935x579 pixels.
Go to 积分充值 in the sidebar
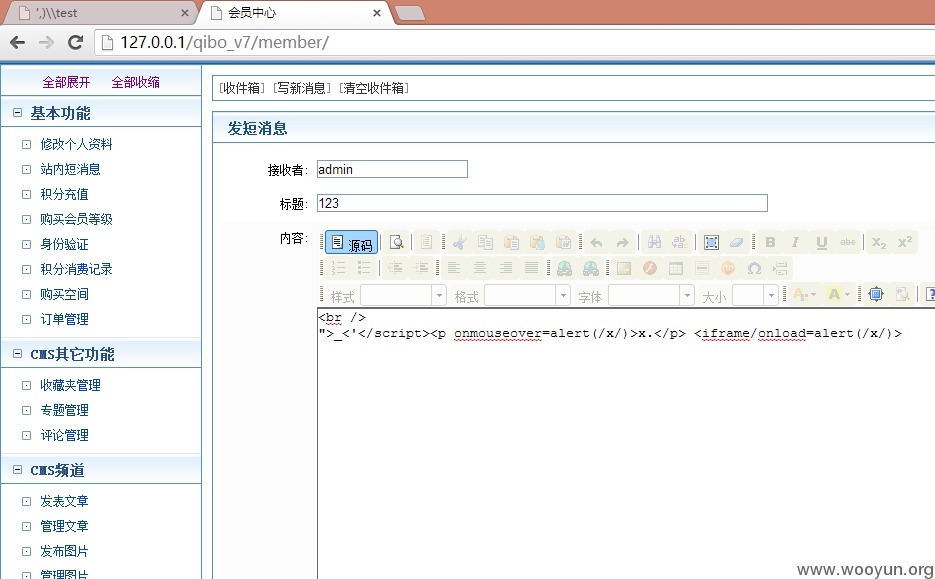click(x=64, y=194)
